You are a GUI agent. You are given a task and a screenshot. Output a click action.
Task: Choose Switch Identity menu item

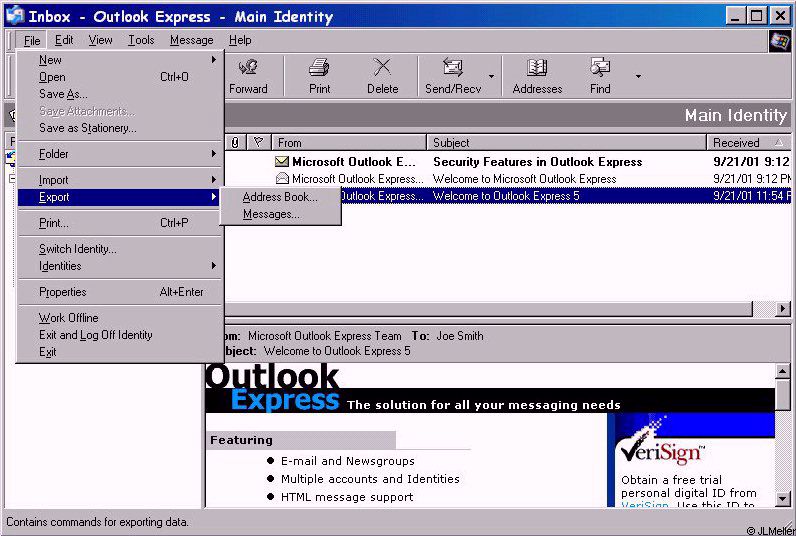119,249
